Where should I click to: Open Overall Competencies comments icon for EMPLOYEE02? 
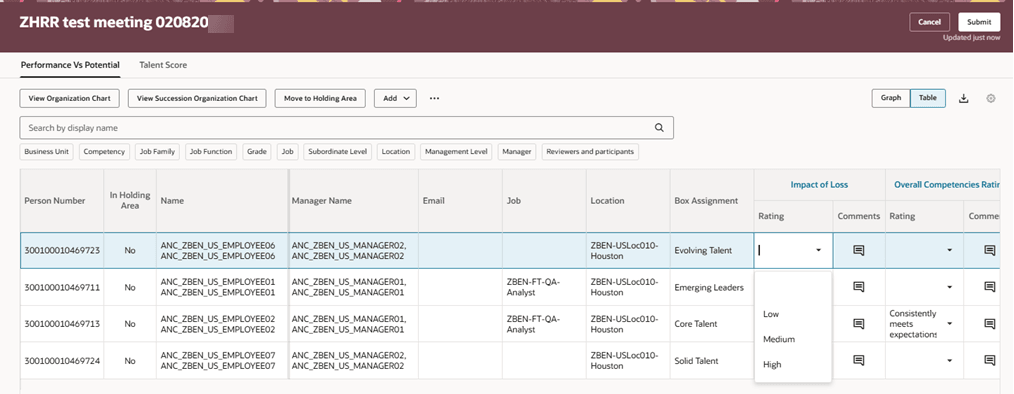click(989, 323)
